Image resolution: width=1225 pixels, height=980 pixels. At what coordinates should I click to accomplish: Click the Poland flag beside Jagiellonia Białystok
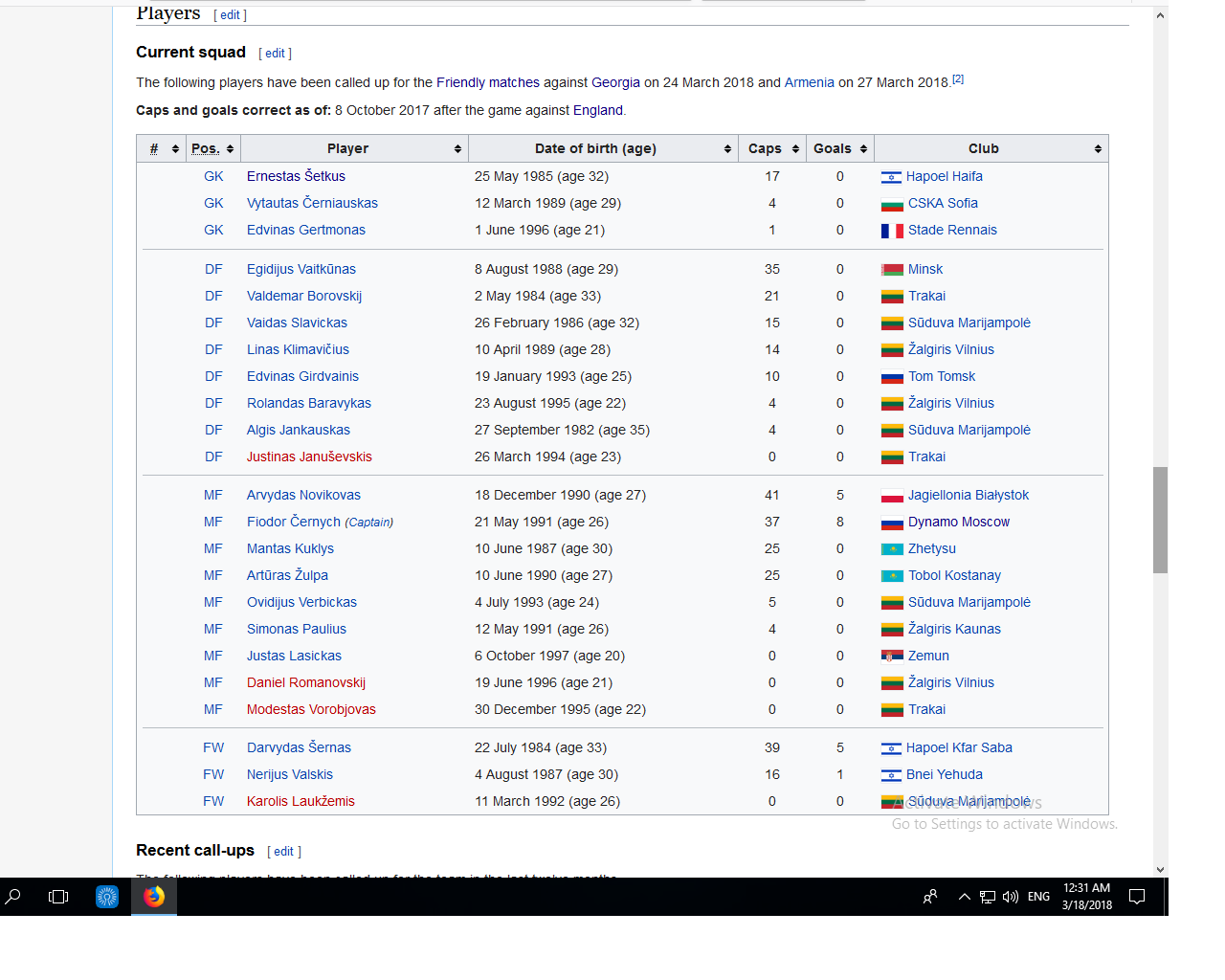892,496
